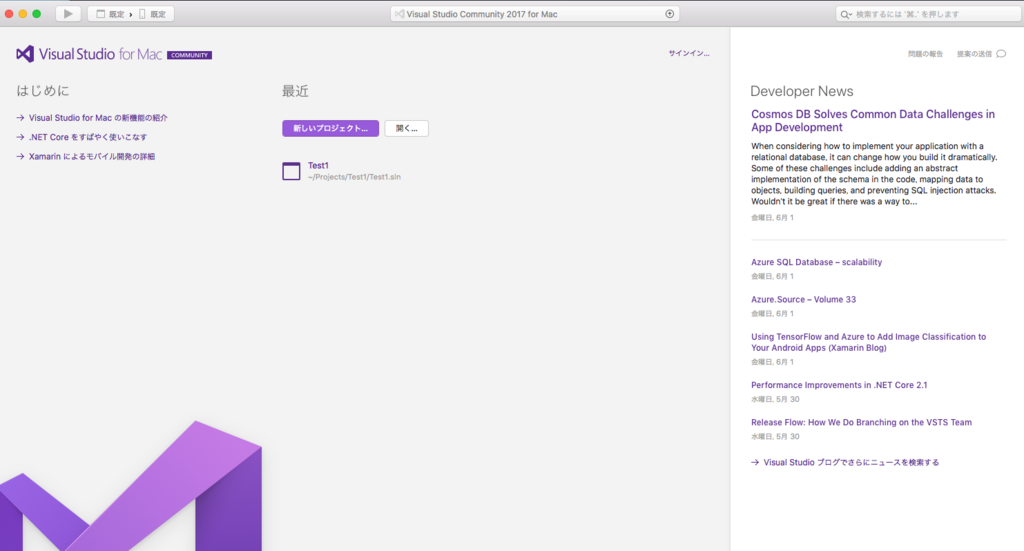This screenshot has width=1024, height=551.
Task: Click the 開く... open button
Action: click(406, 129)
